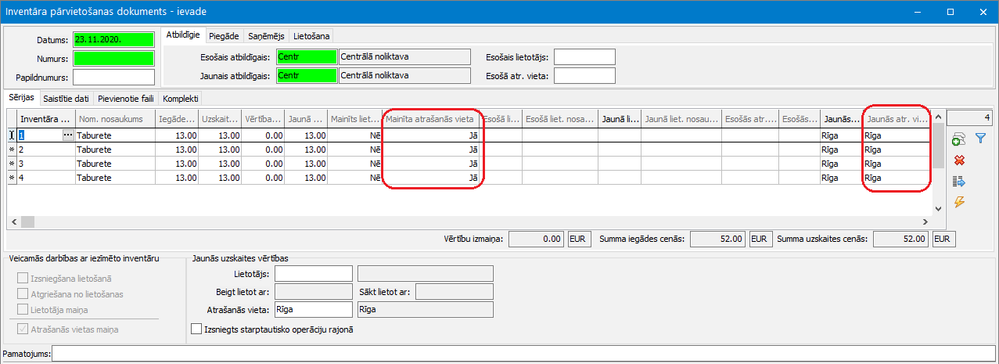Click the Jā cell in row 3
The width and height of the screenshot is (999, 364).
(431, 164)
